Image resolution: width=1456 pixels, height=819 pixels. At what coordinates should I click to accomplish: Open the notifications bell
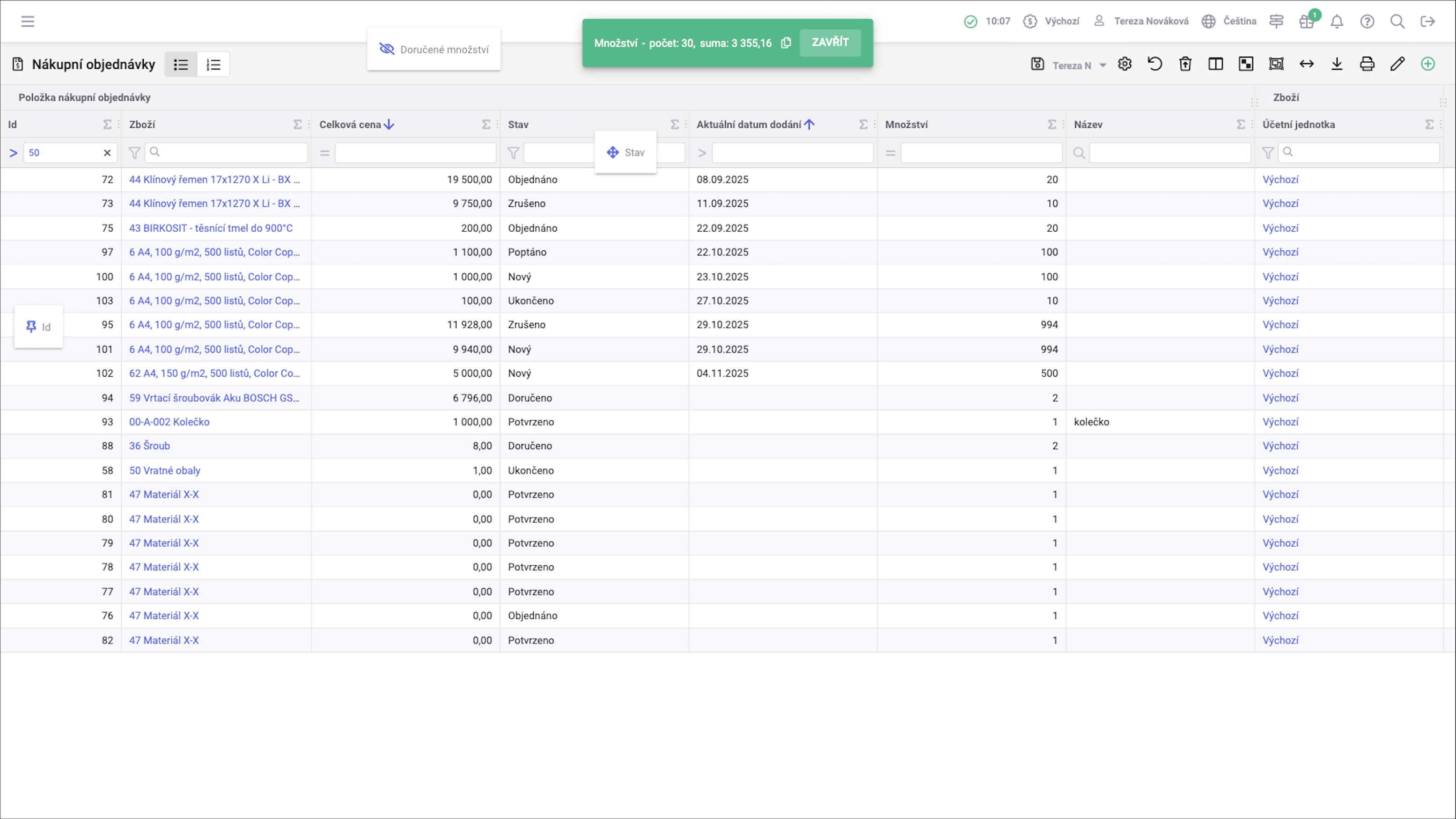1337,22
